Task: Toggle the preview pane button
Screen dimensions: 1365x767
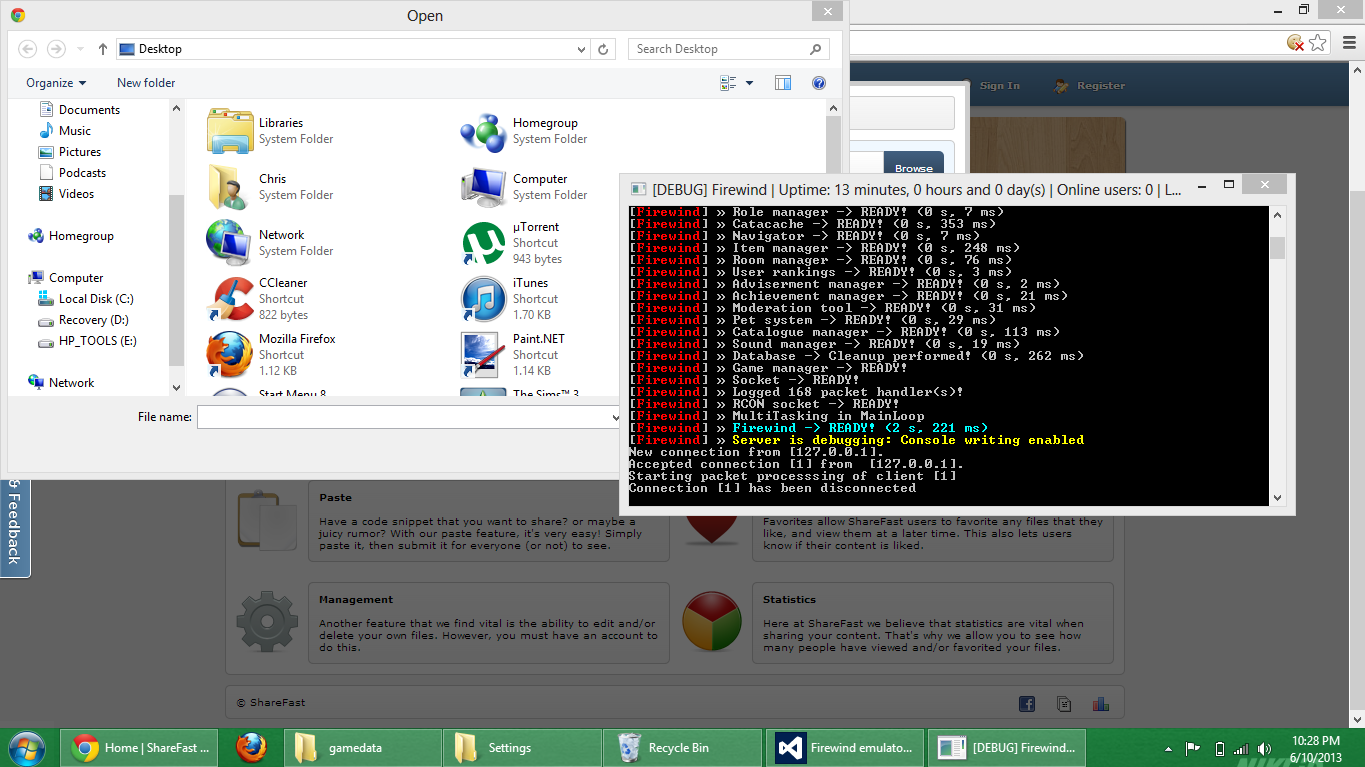Action: click(x=783, y=83)
